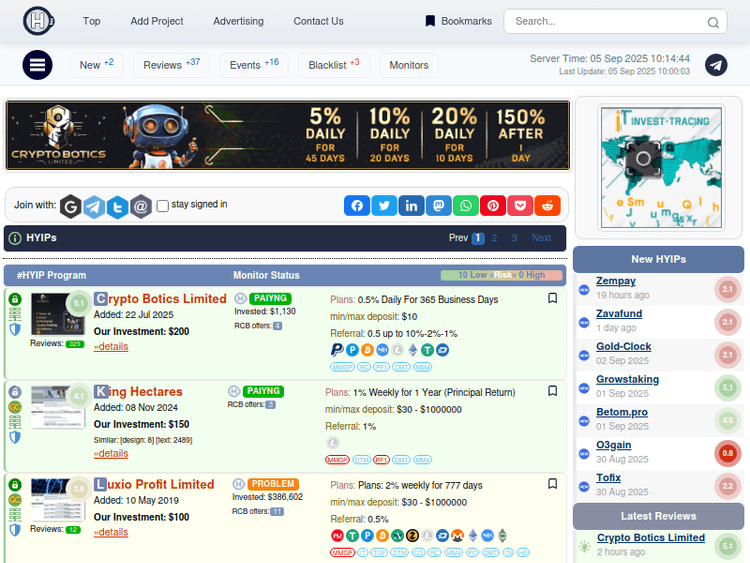Bookmark the Crypto Botics Limited listing
Image resolution: width=750 pixels, height=563 pixels.
tap(552, 298)
